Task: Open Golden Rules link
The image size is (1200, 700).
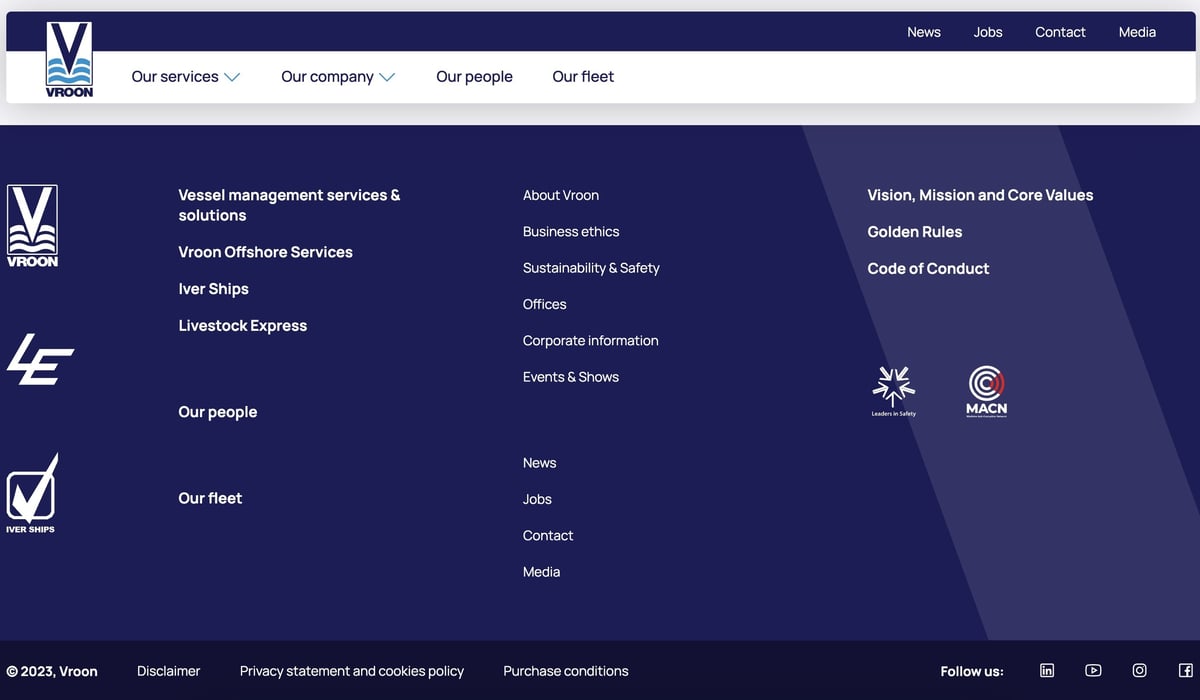Action: click(x=914, y=232)
